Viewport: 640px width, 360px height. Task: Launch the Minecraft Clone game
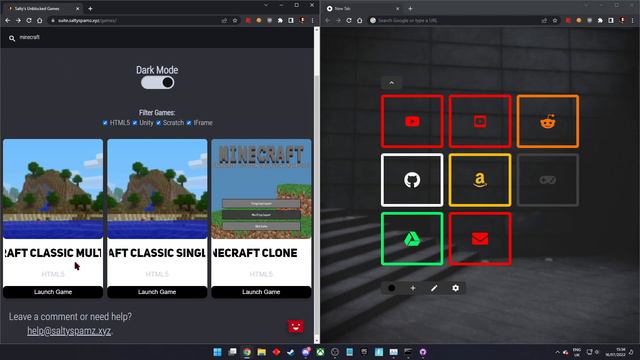pyautogui.click(x=261, y=292)
